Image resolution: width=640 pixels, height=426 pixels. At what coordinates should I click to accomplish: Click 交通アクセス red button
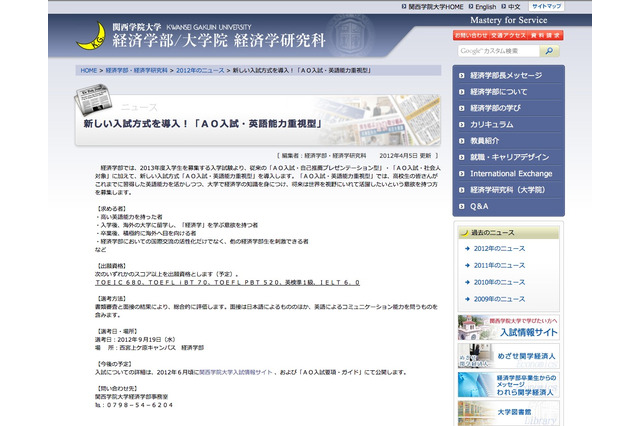click(508, 36)
